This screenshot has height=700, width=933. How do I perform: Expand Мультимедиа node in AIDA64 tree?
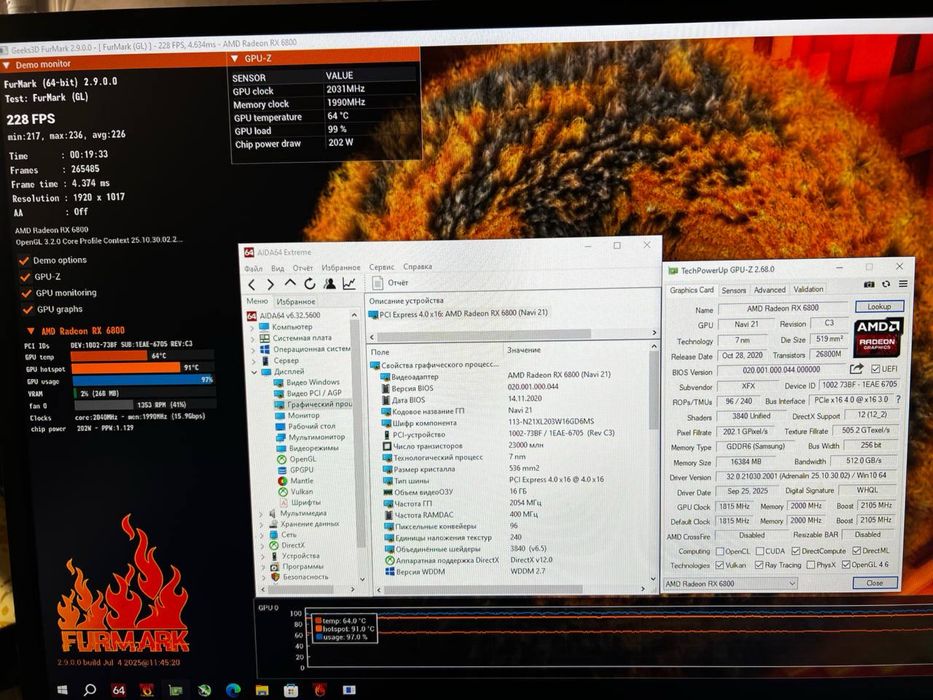[x=261, y=513]
